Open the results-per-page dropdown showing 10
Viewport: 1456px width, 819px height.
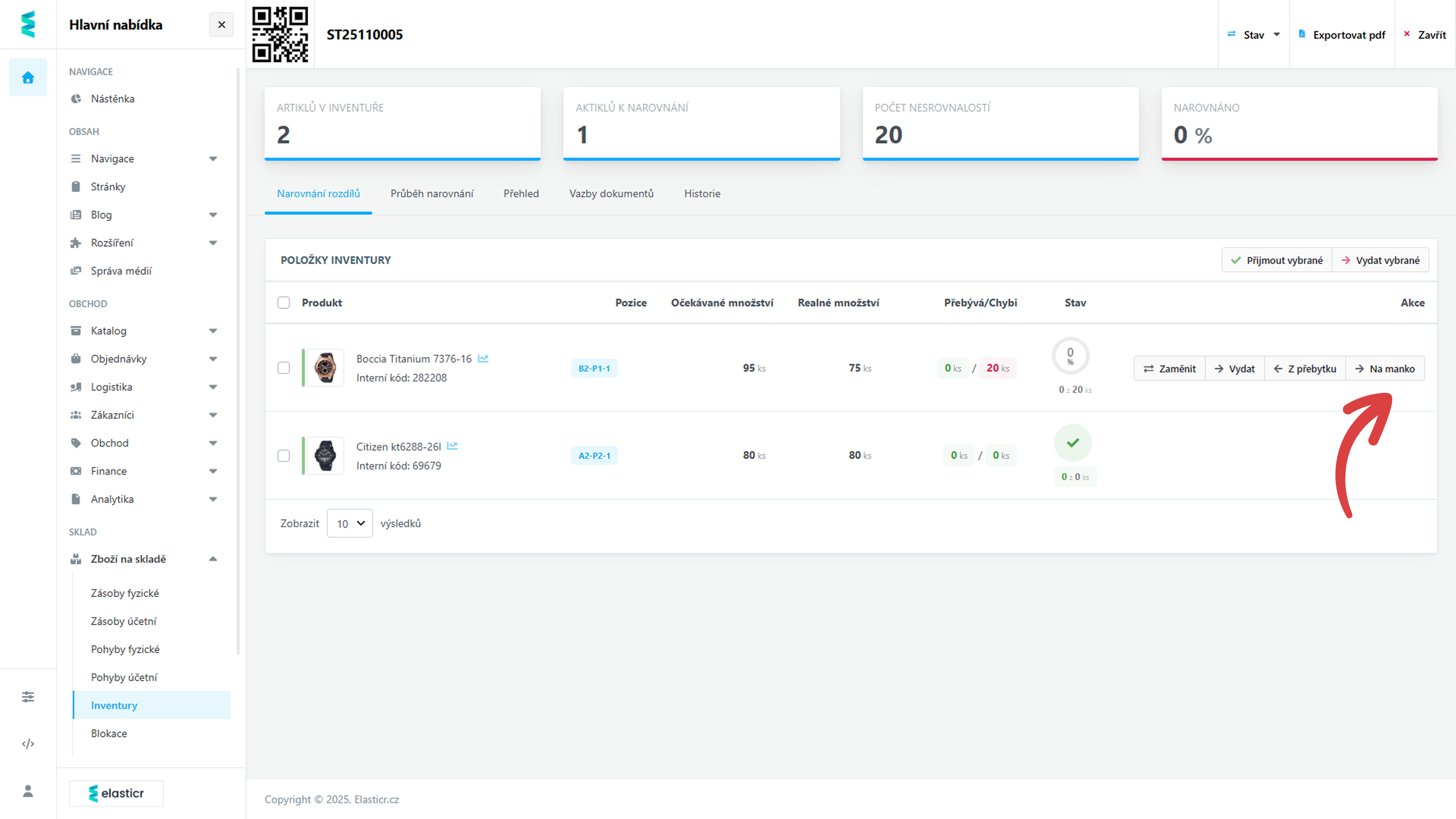(x=349, y=523)
